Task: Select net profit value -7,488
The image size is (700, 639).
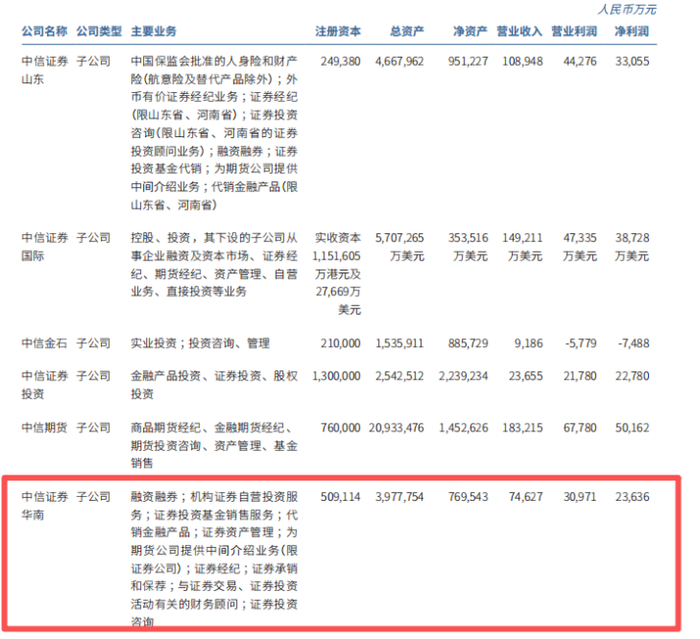Action: pyautogui.click(x=633, y=343)
